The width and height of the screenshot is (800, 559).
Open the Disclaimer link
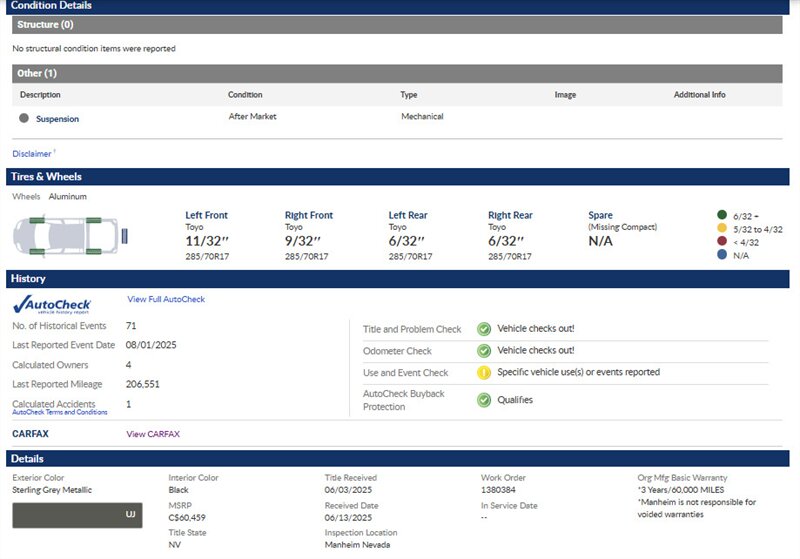point(32,154)
